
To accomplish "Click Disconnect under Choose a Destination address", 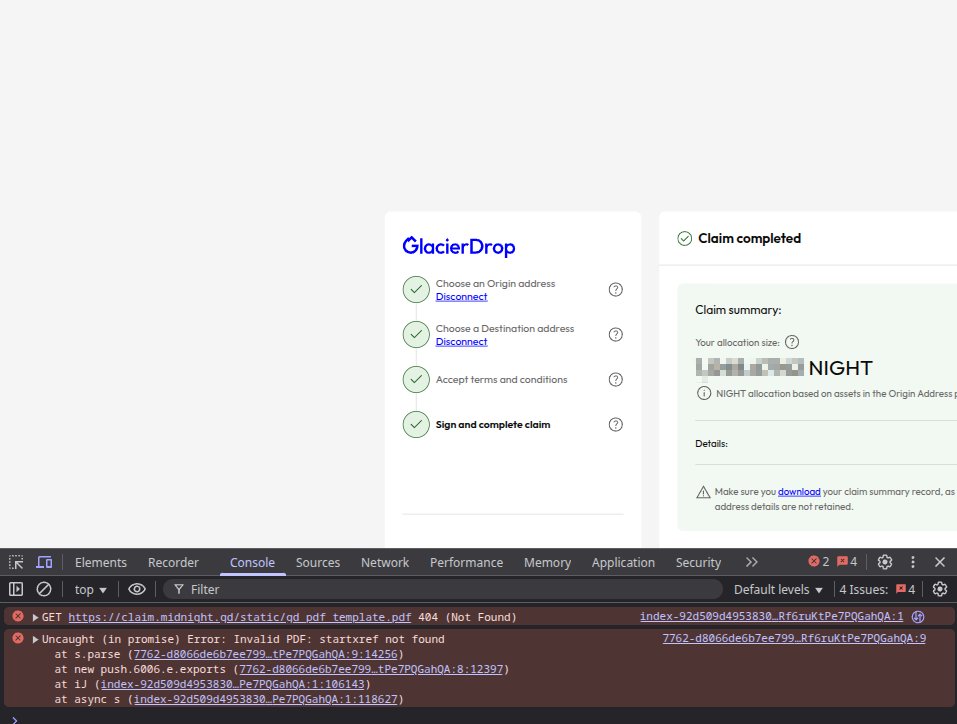I will 461,342.
